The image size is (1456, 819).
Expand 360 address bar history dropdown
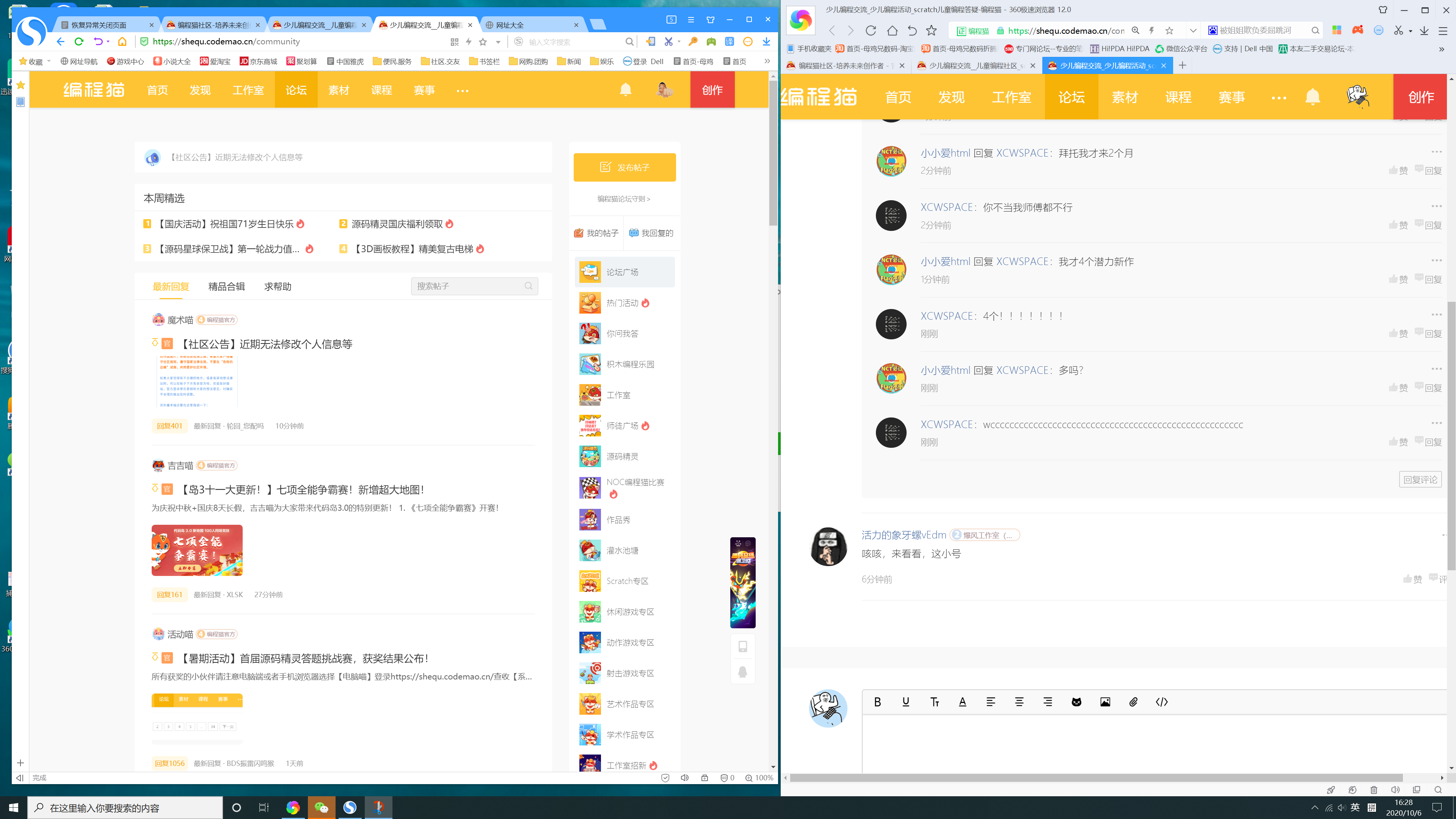[1192, 30]
